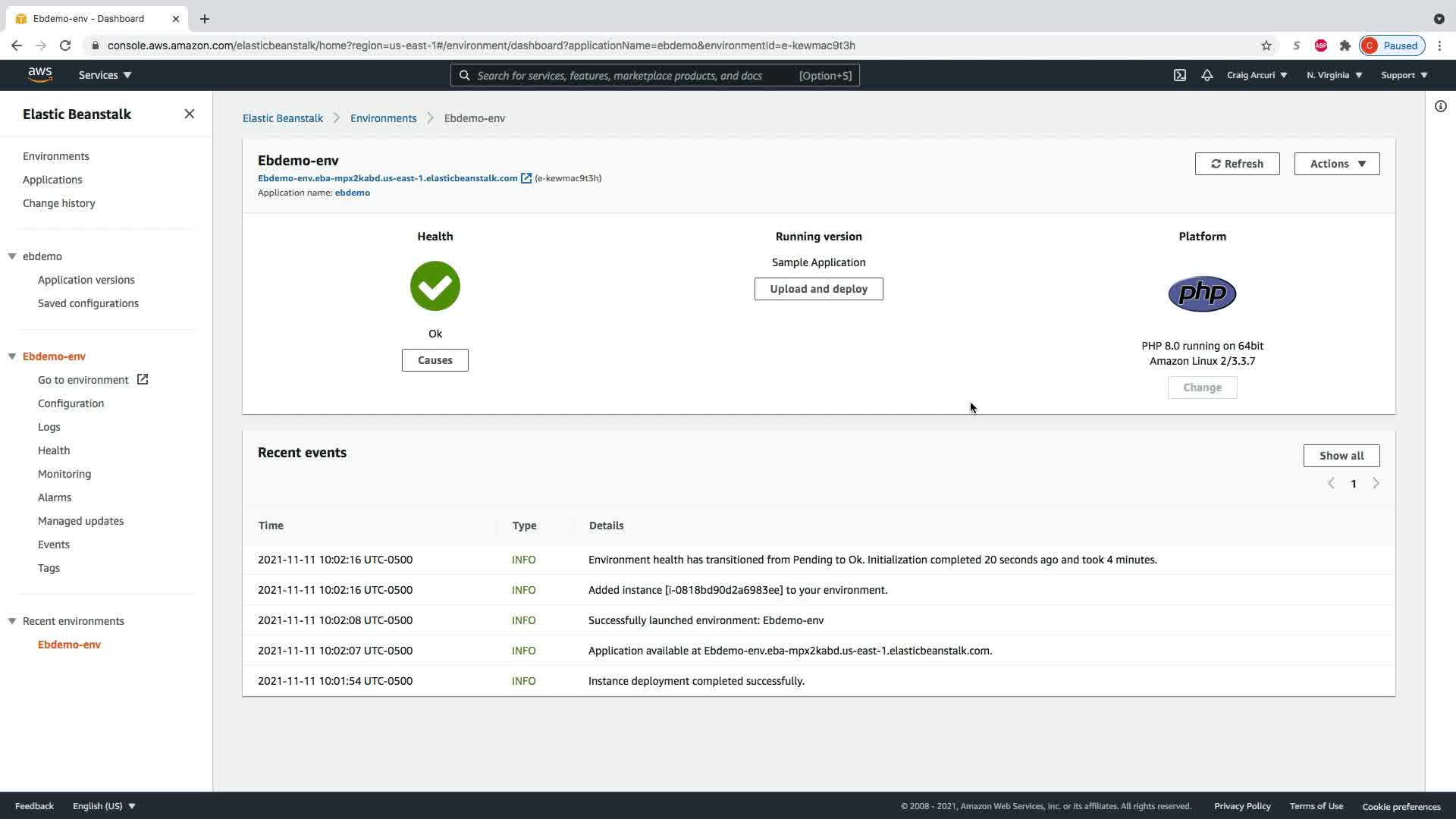Viewport: 1456px width, 819px height.
Task: Click the Environments breadcrumb link
Action: tap(383, 118)
